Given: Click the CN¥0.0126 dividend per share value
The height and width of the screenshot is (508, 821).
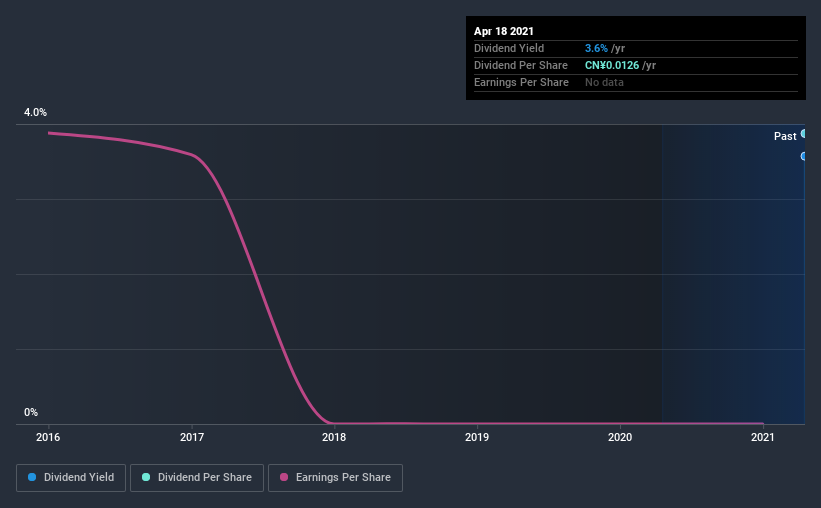Looking at the screenshot, I should (612, 65).
